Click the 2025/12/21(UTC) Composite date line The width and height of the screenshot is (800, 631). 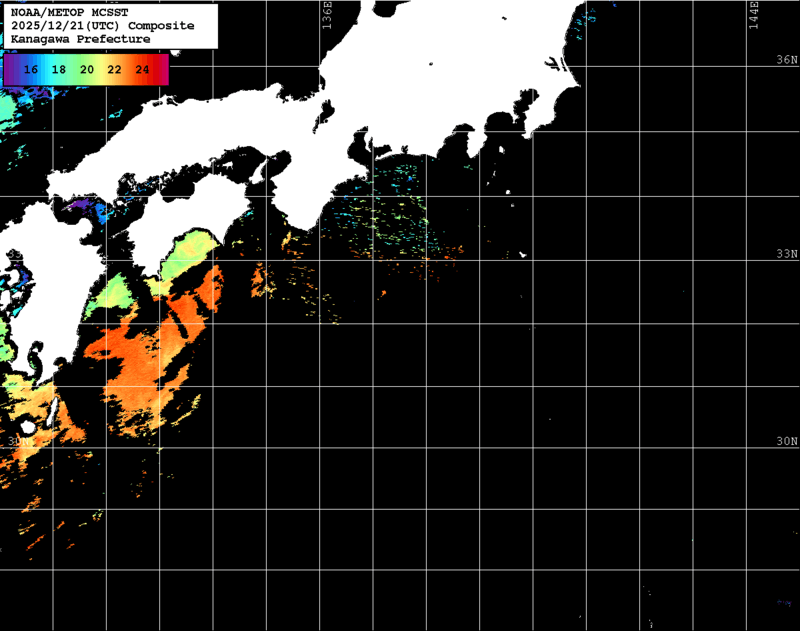point(102,26)
